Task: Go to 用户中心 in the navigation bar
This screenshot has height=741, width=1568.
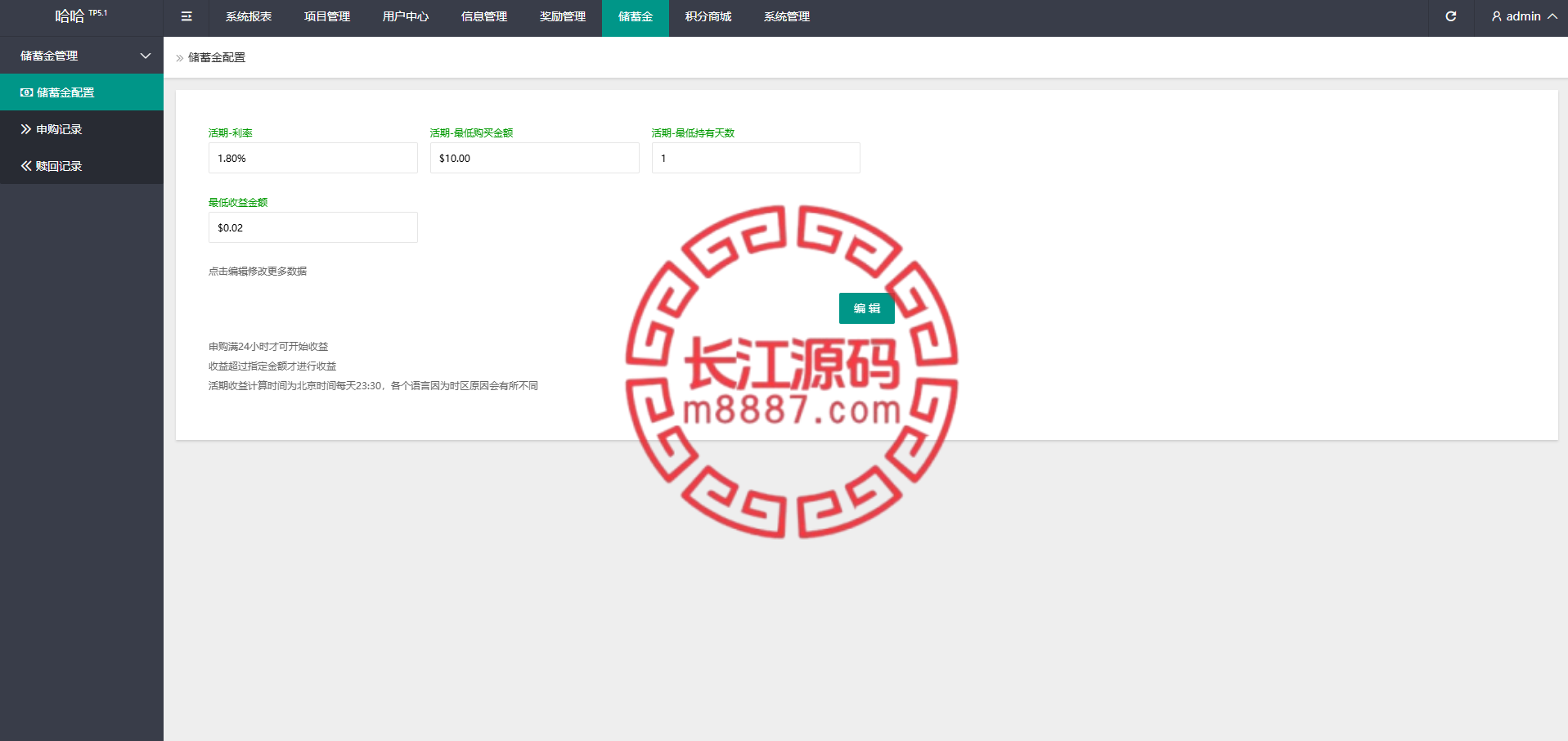Action: pos(406,16)
